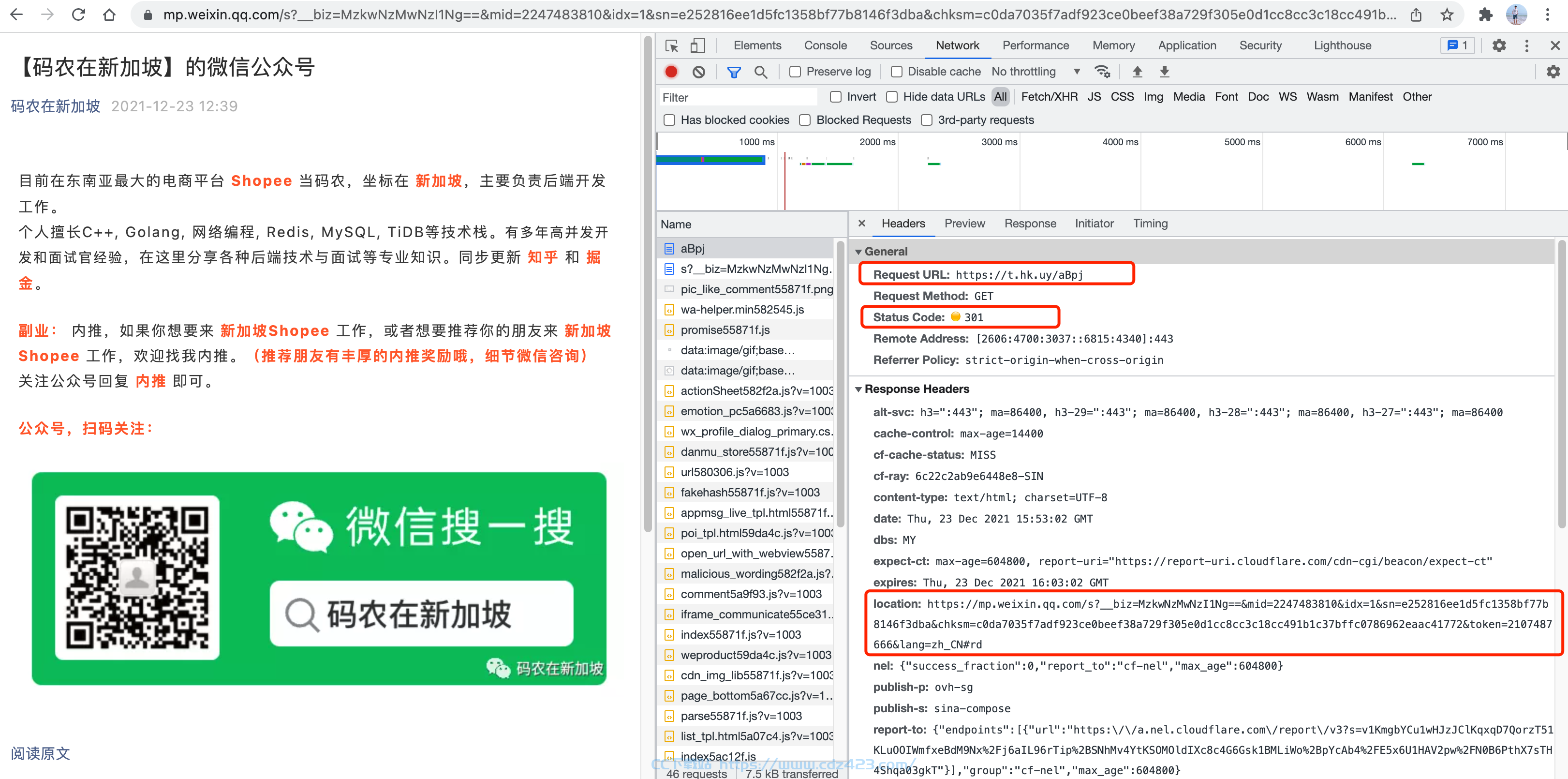
Task: Open the Chrome three-dot menu
Action: click(x=1547, y=15)
